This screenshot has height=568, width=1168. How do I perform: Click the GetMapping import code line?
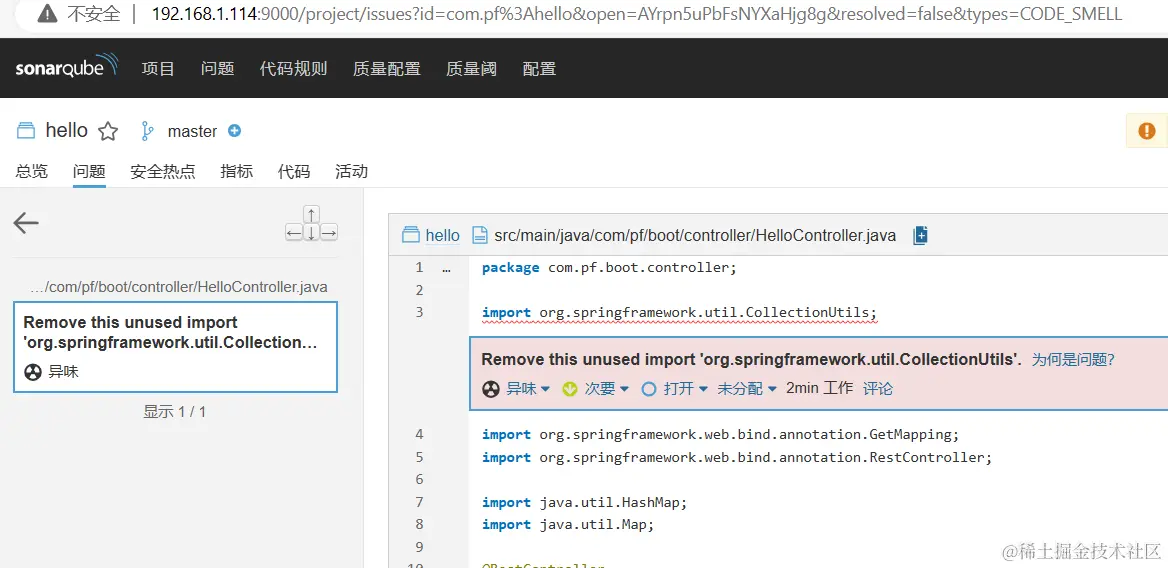point(721,435)
